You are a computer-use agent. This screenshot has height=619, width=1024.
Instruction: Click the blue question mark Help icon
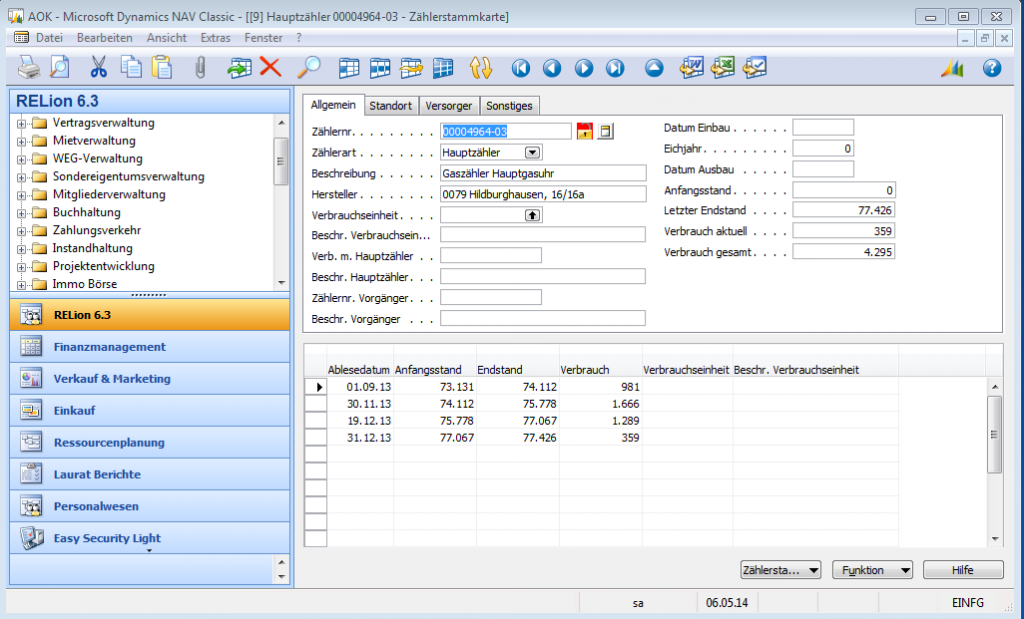pos(992,68)
